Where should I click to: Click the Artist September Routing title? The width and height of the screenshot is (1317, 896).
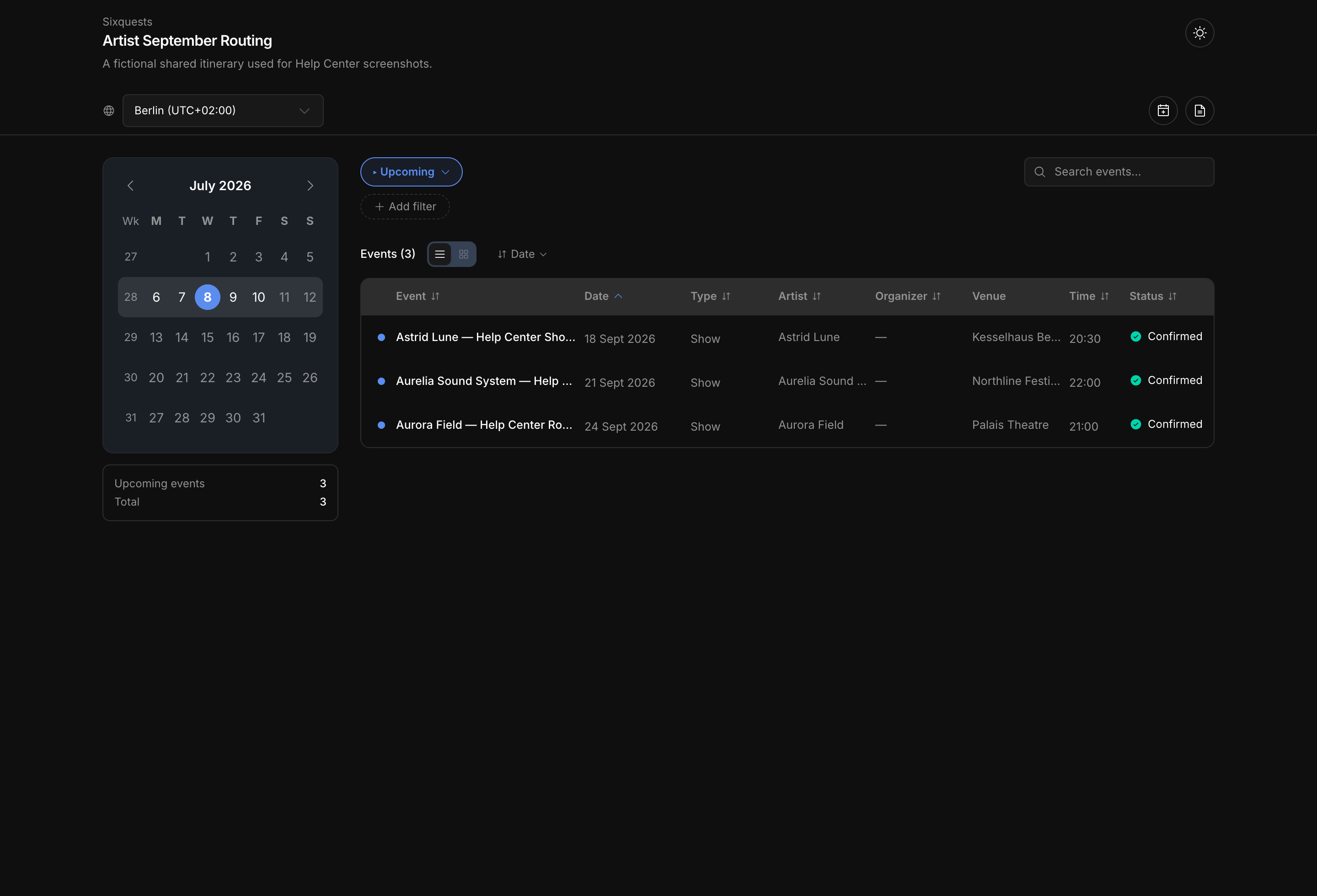187,41
